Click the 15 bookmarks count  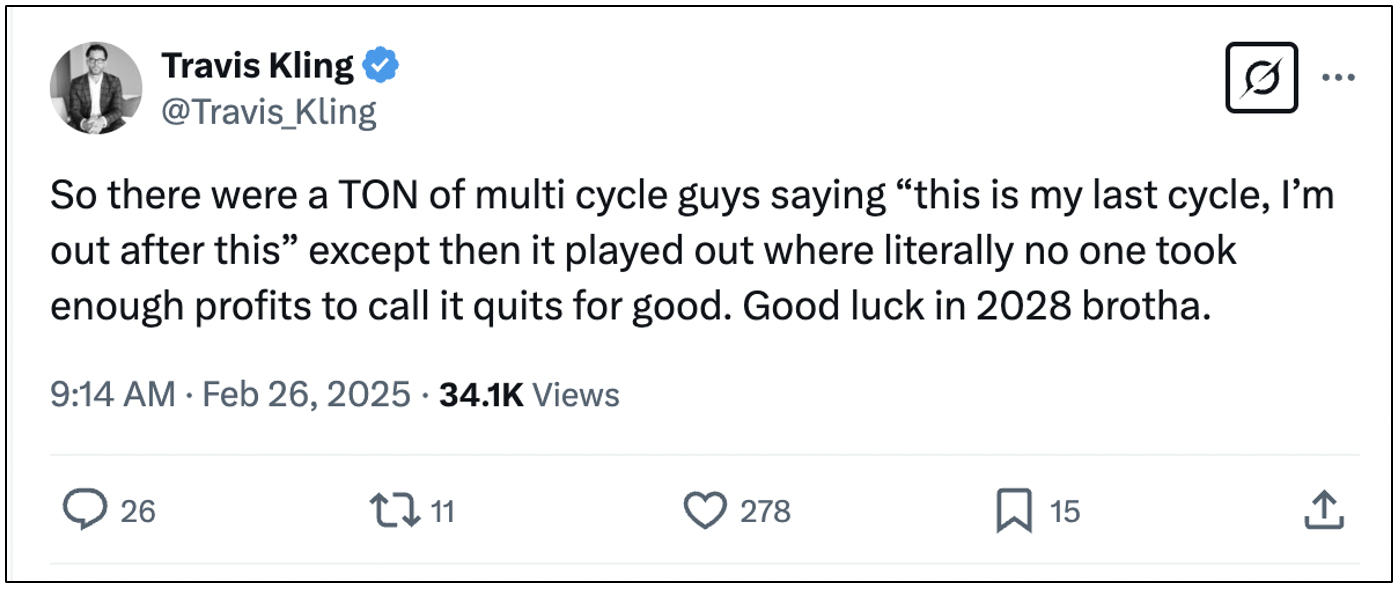click(1065, 512)
